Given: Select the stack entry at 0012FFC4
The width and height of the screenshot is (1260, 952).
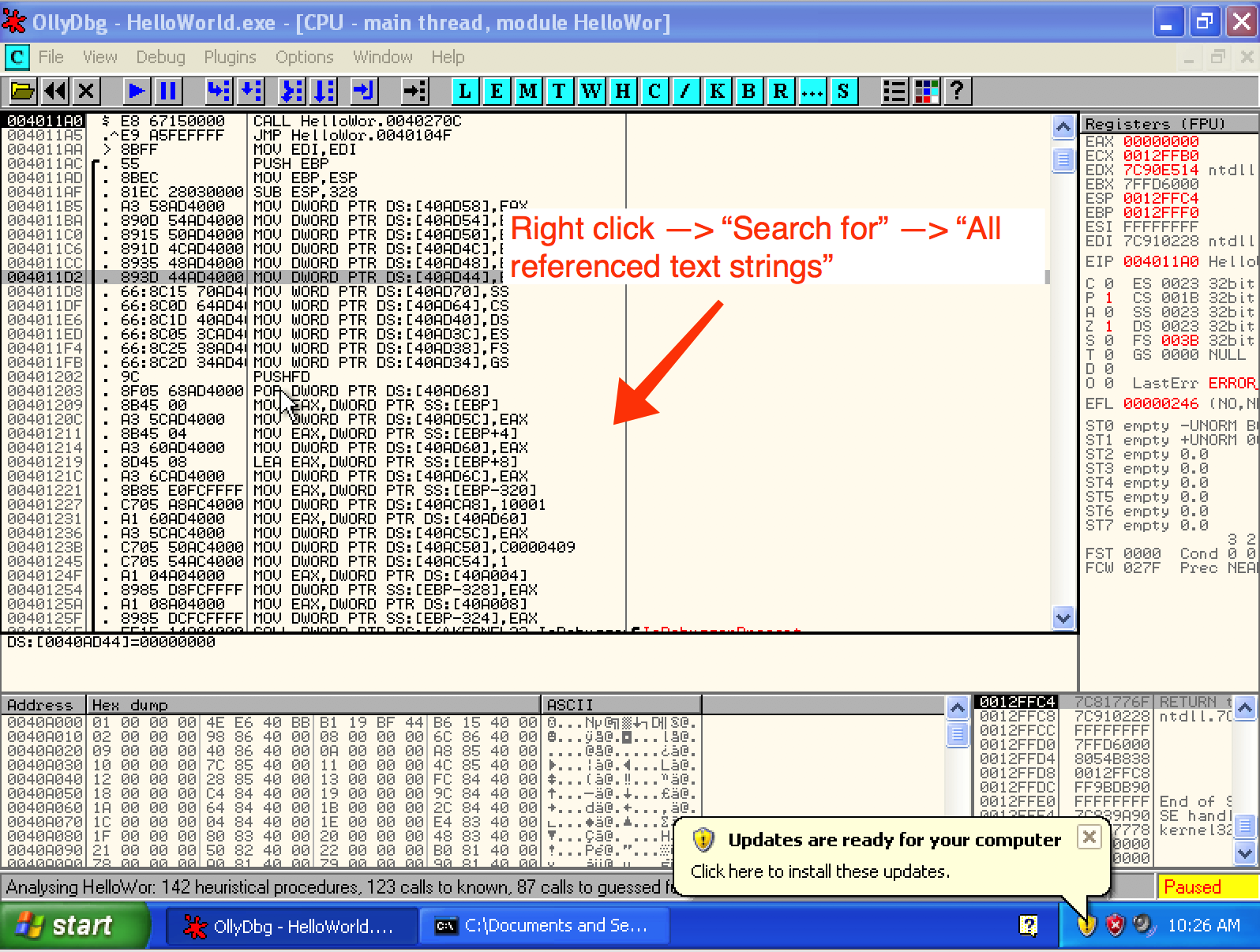Looking at the screenshot, I should 1104,702.
